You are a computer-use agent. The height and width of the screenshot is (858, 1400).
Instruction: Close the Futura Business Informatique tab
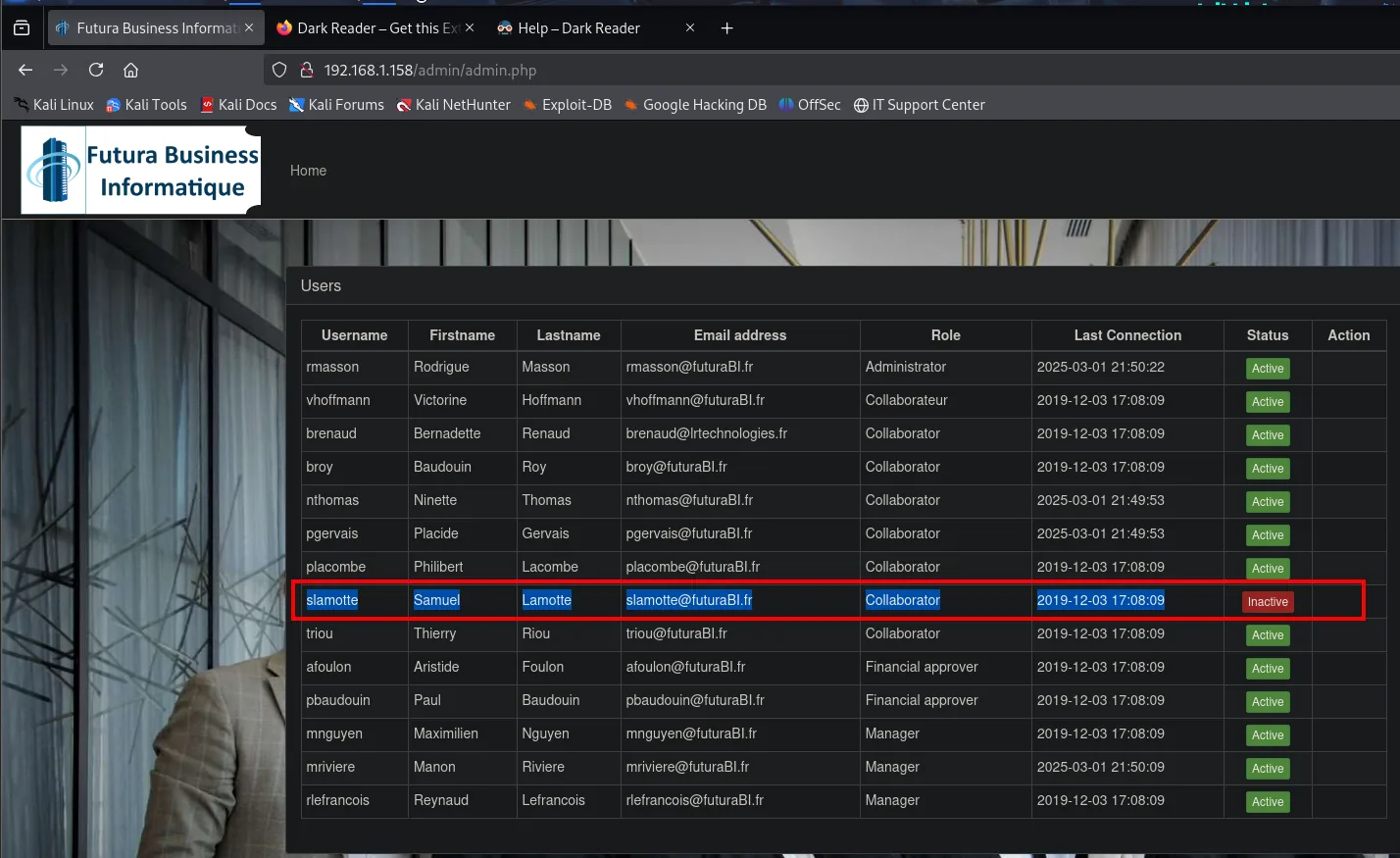249,27
